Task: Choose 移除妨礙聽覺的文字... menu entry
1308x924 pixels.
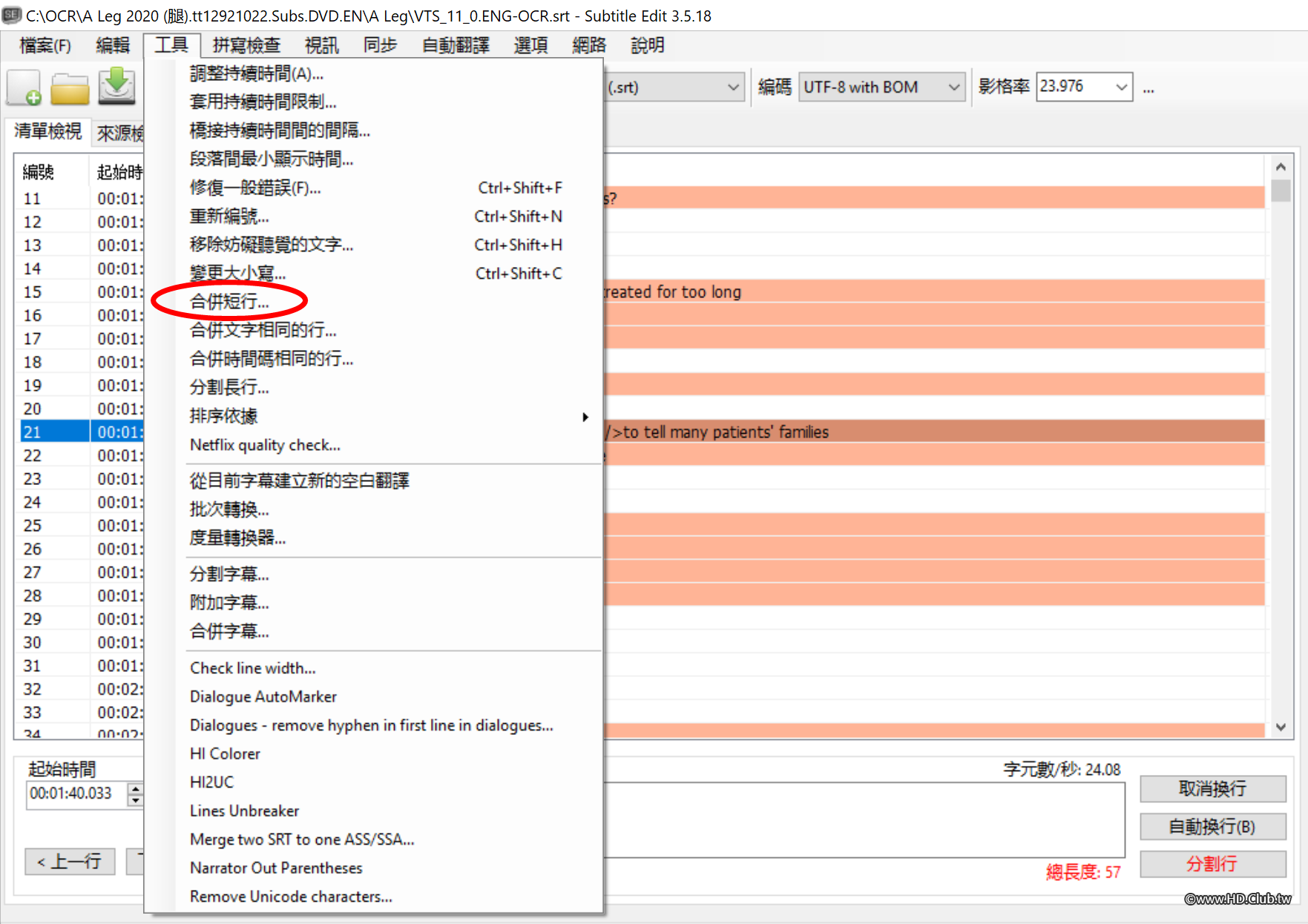Action: [x=375, y=245]
